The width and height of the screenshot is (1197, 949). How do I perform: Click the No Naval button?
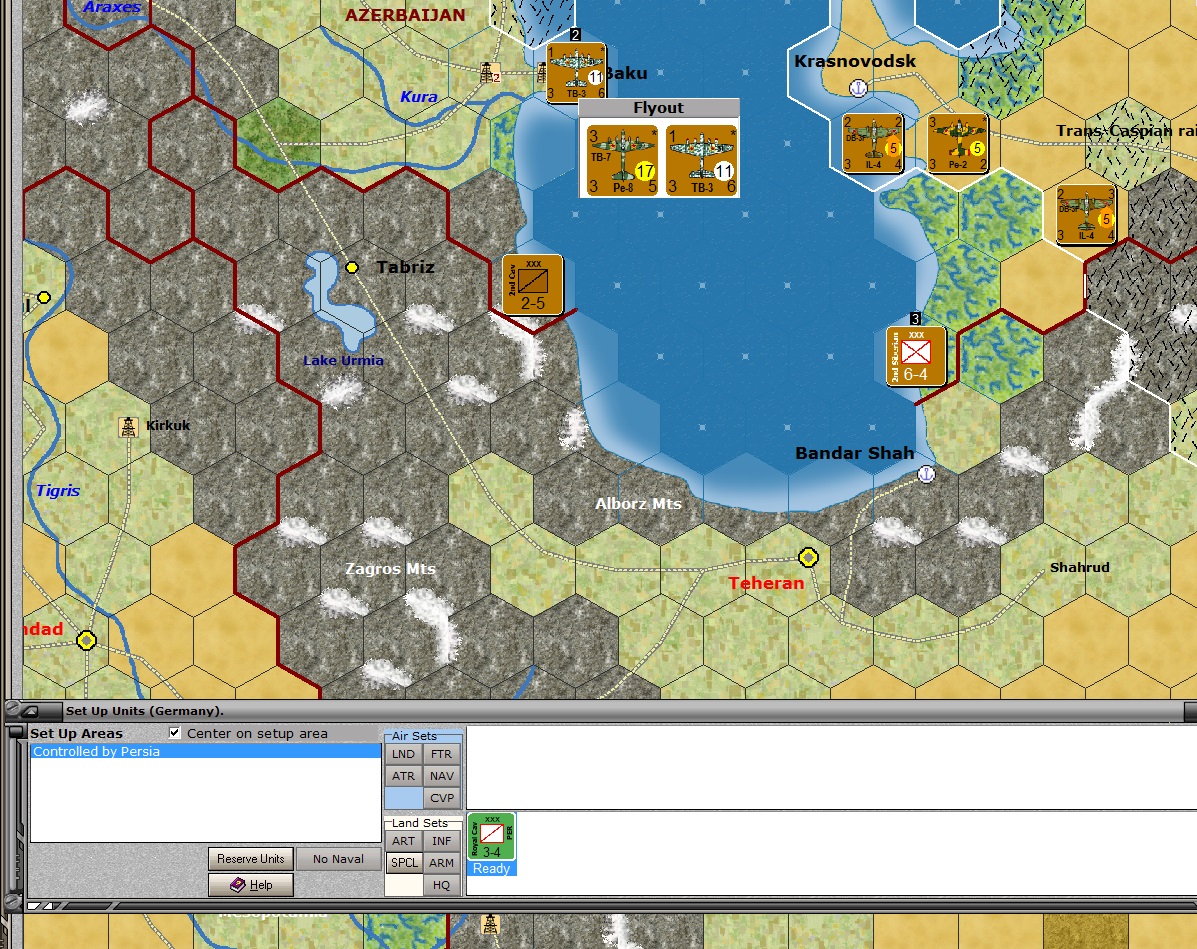(x=338, y=859)
